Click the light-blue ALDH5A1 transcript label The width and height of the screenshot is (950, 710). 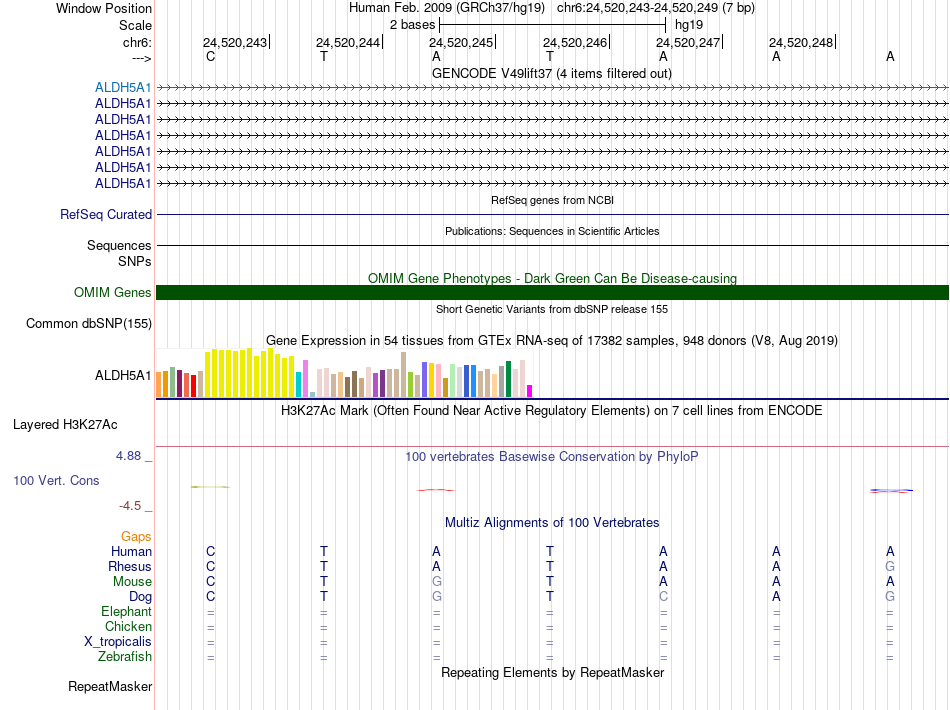pyautogui.click(x=123, y=87)
